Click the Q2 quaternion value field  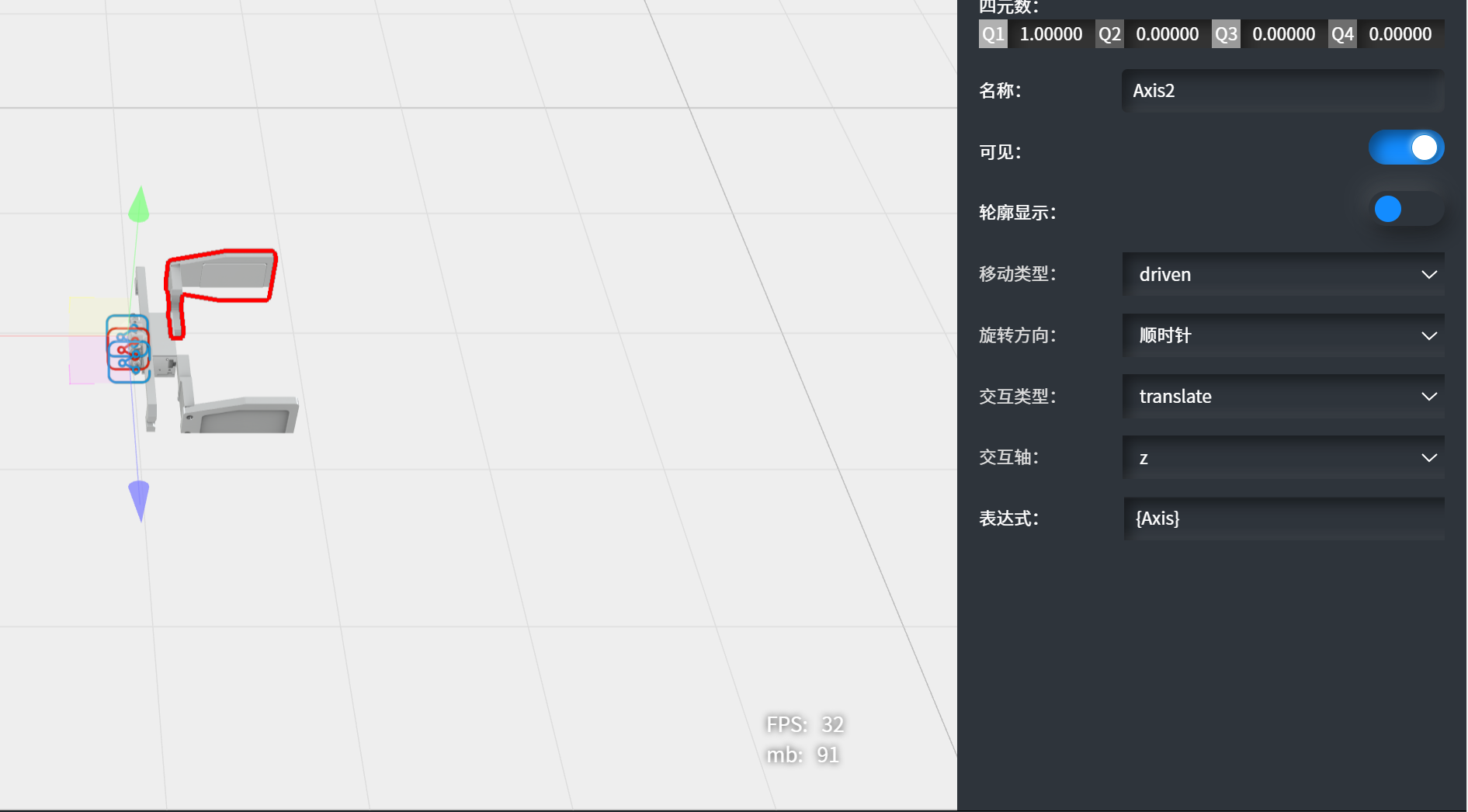[1167, 34]
